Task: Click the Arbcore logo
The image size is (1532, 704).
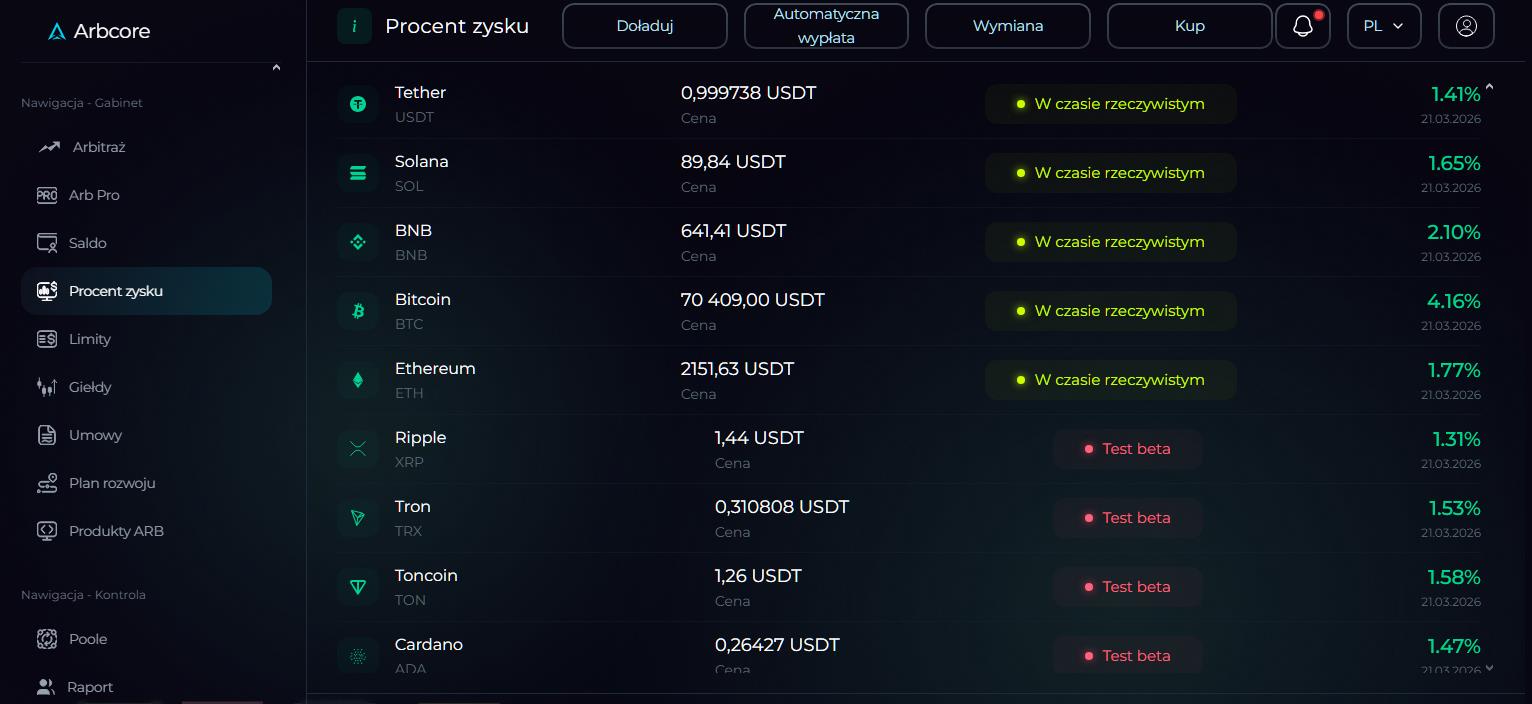Action: (99, 31)
